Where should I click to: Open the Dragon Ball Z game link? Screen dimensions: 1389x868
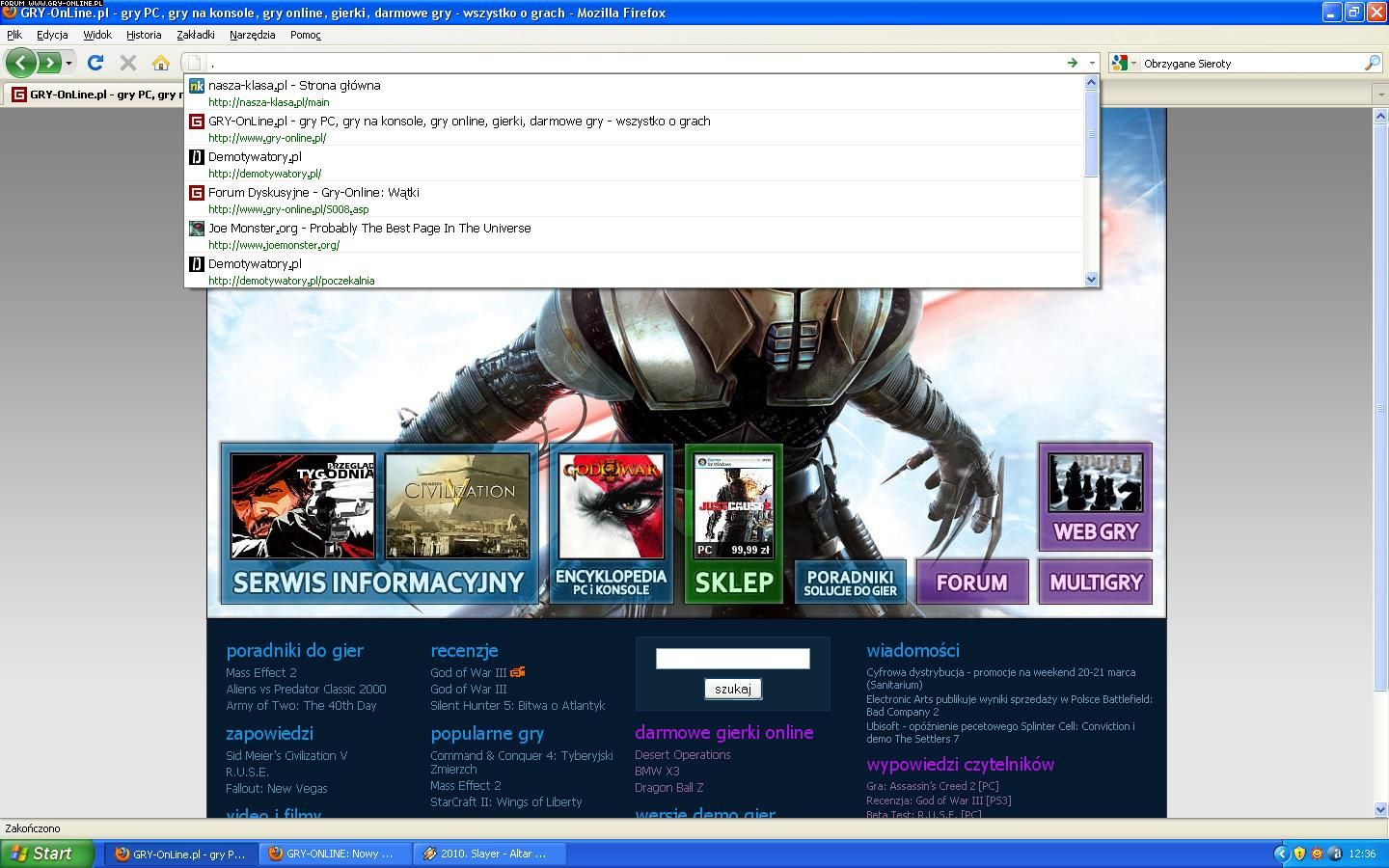[x=669, y=788]
